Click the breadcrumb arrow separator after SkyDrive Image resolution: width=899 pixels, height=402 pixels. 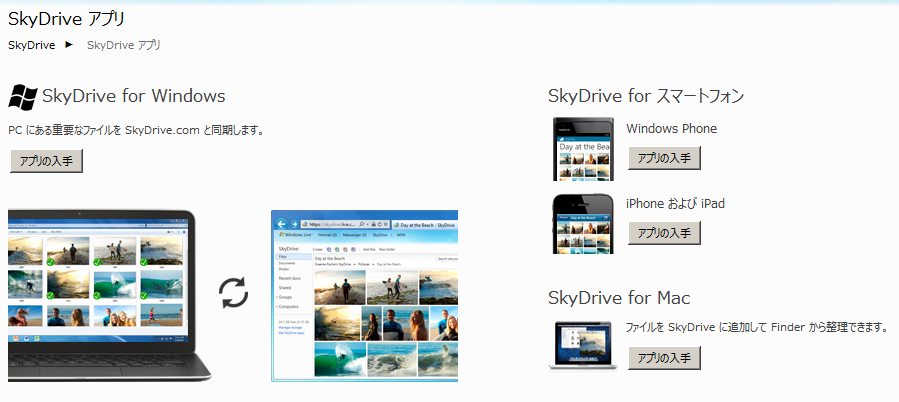click(70, 45)
